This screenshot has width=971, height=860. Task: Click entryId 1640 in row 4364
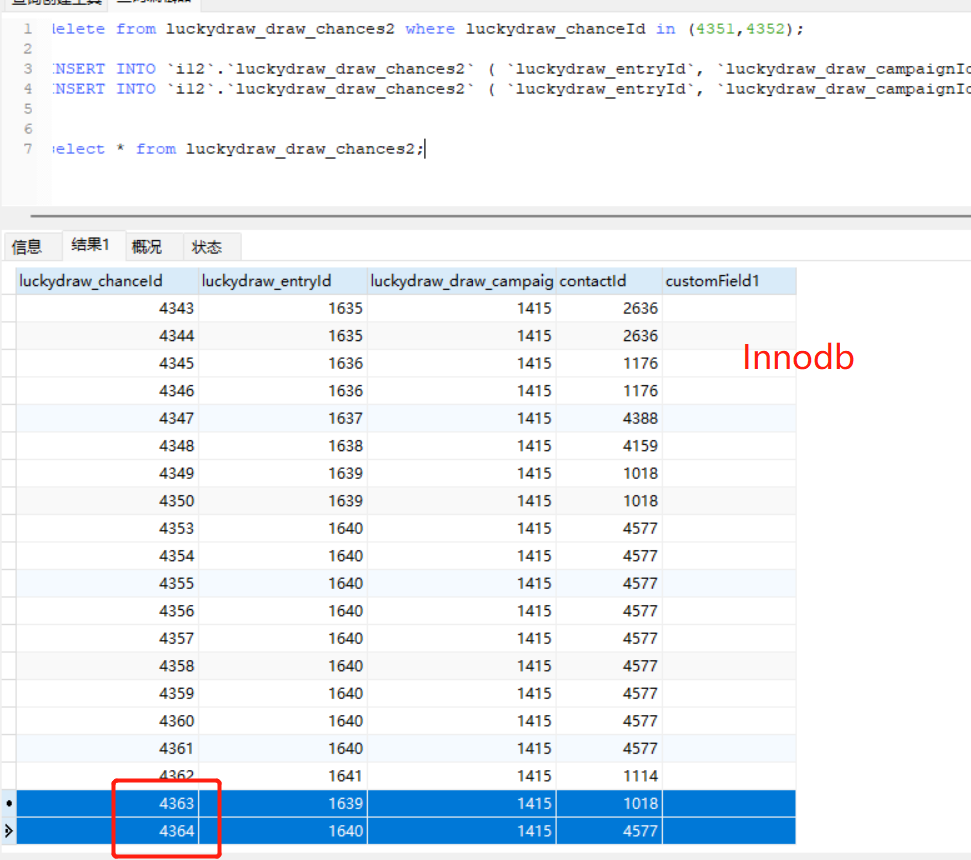click(283, 831)
